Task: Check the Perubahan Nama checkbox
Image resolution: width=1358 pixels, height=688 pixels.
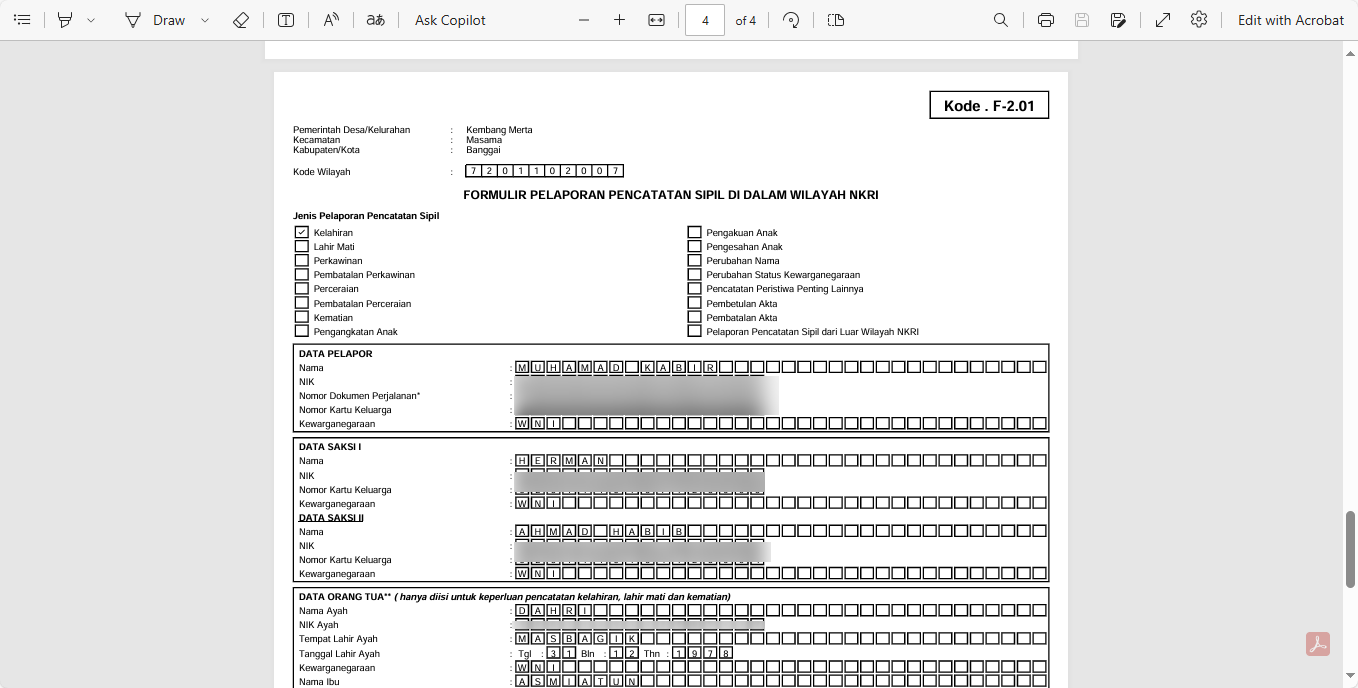Action: tap(694, 260)
